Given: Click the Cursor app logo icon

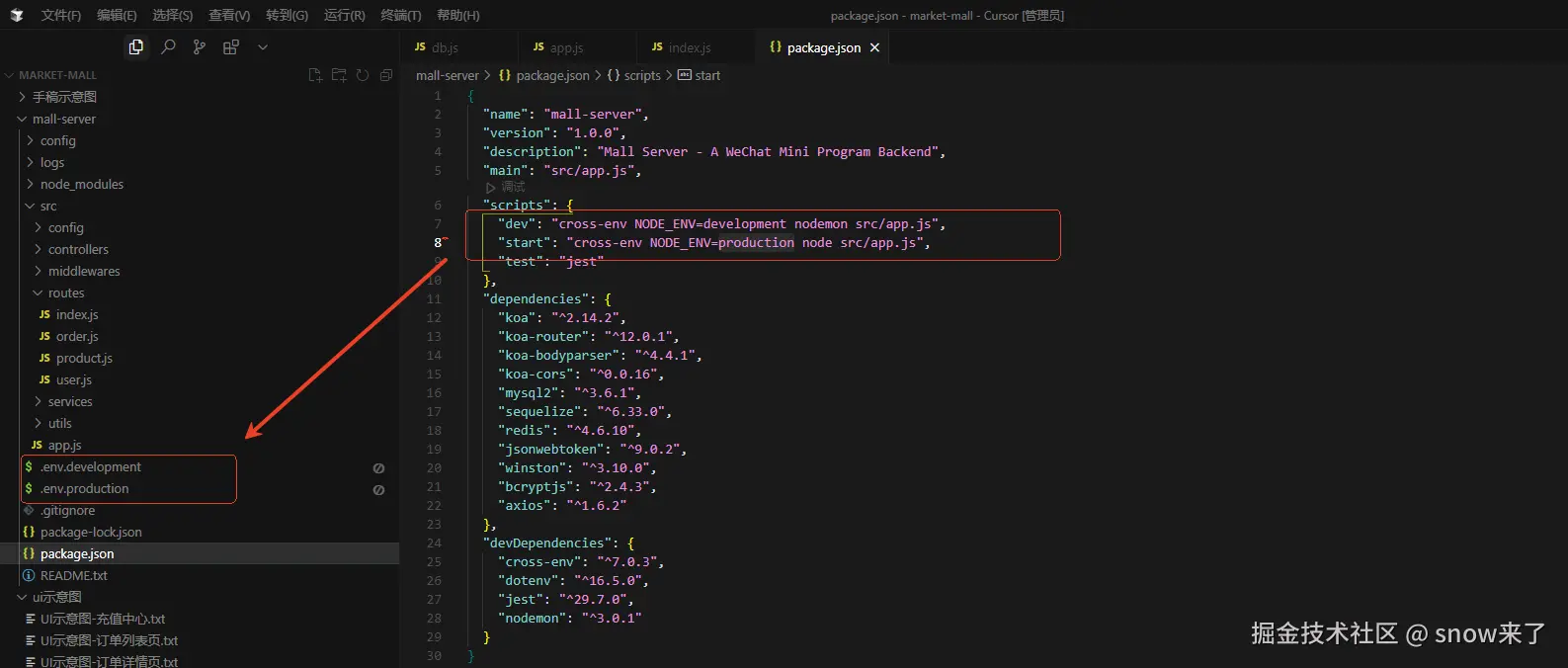Looking at the screenshot, I should tap(16, 15).
